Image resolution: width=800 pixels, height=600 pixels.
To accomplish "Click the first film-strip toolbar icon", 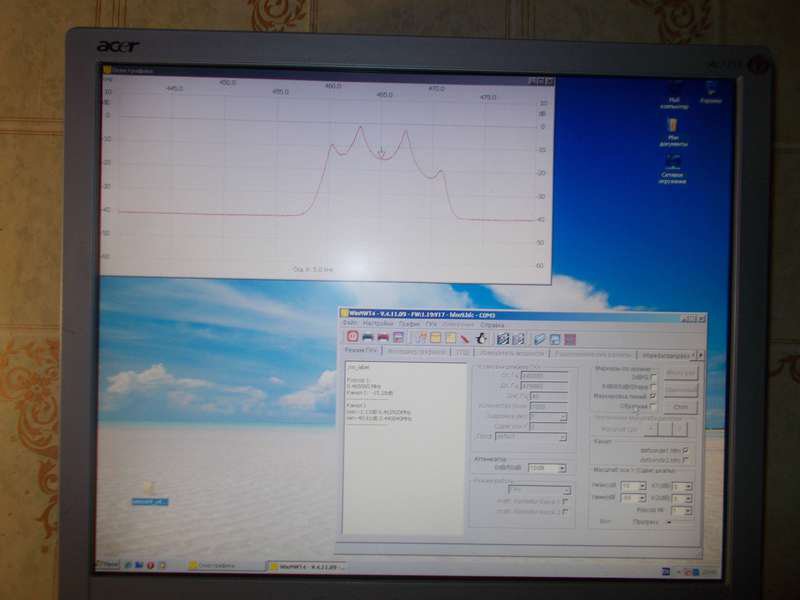I will pyautogui.click(x=503, y=339).
